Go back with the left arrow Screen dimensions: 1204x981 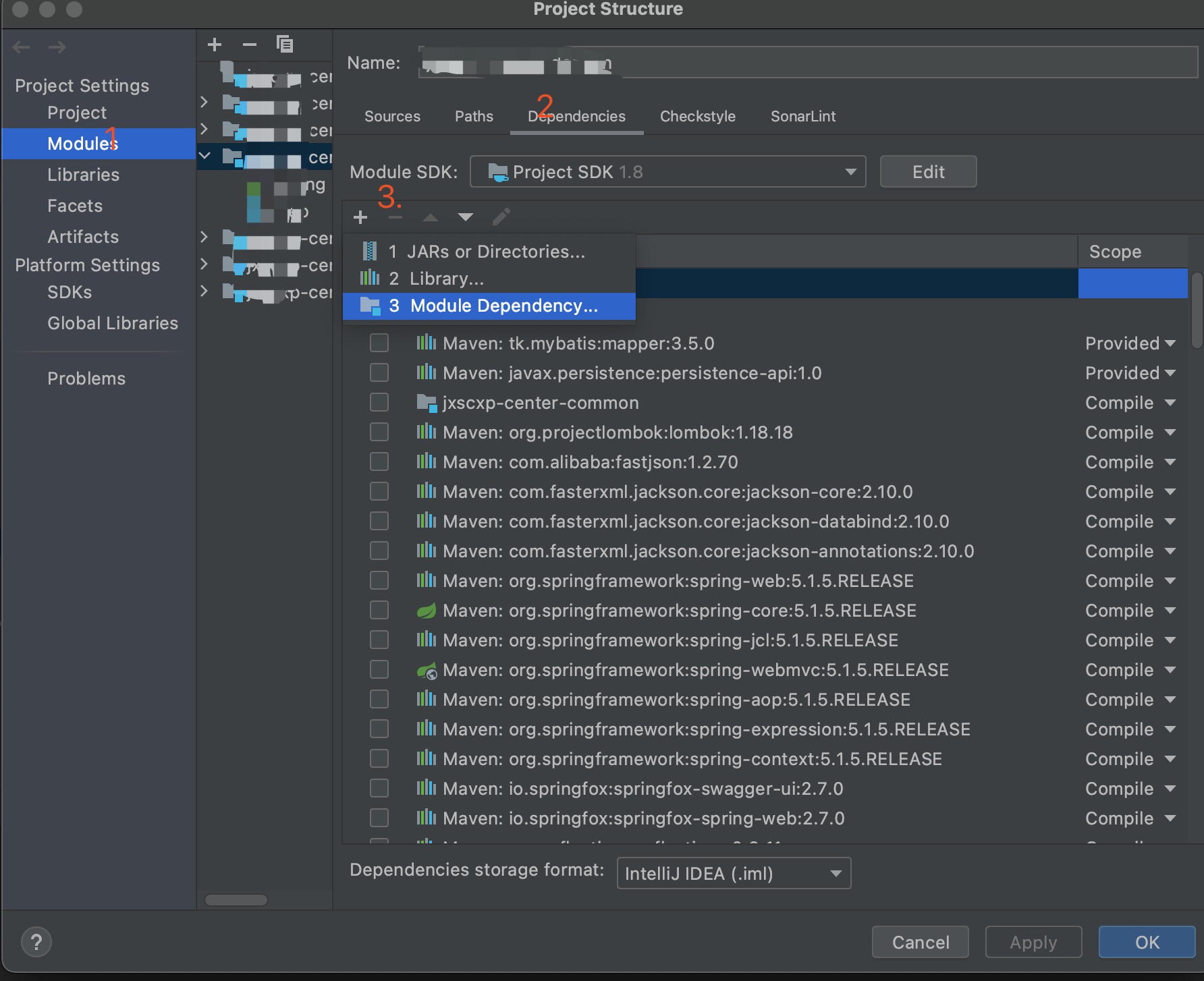(22, 47)
